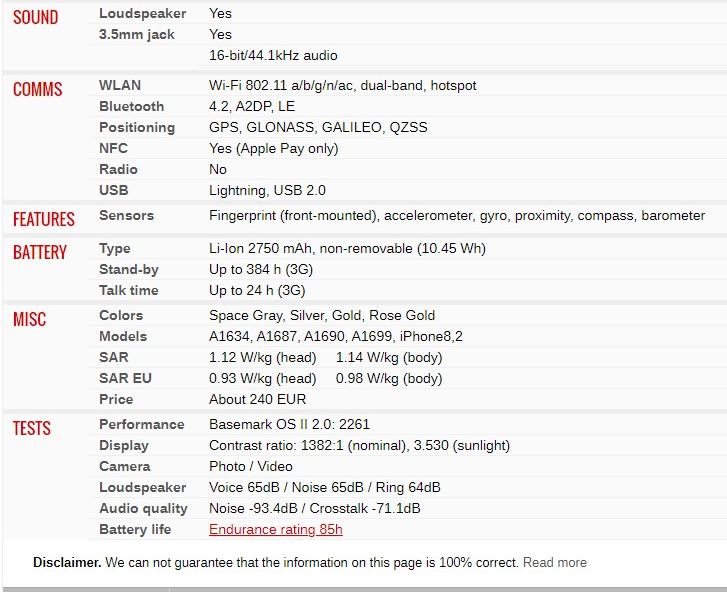Click the Battery life test label
727x592 pixels.
[x=135, y=529]
